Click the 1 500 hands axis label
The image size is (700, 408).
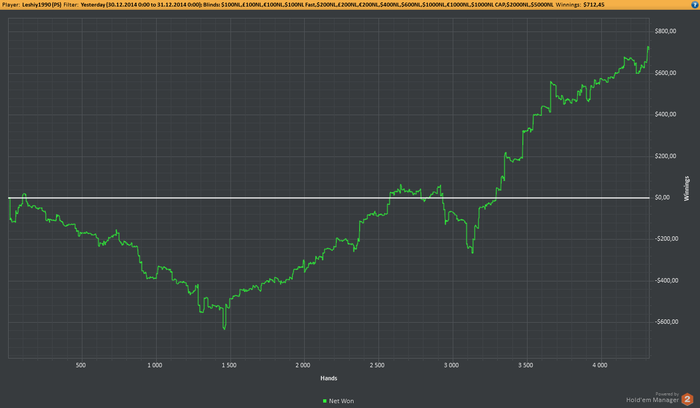229,365
